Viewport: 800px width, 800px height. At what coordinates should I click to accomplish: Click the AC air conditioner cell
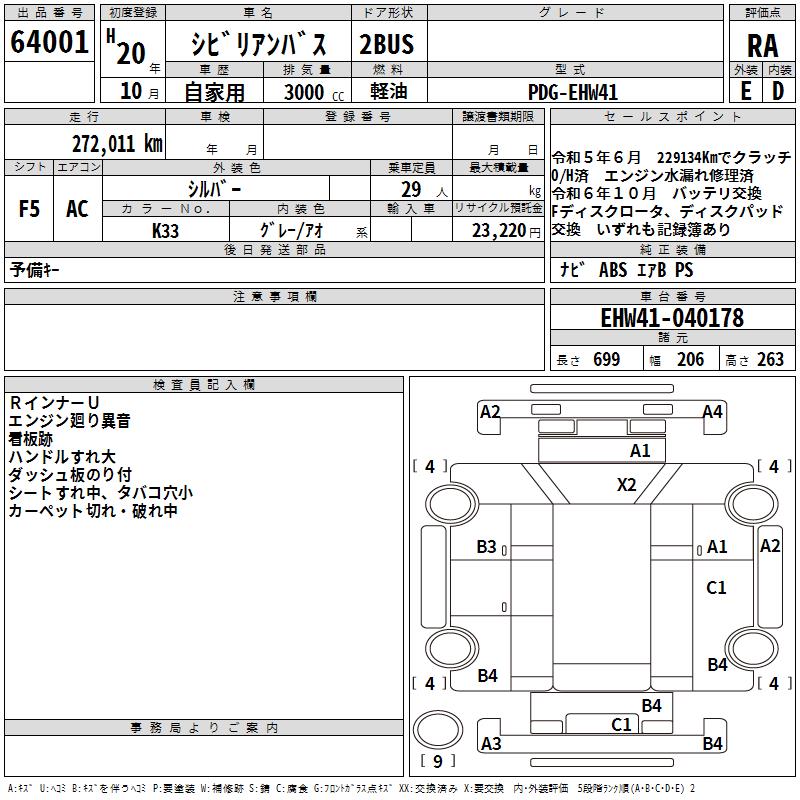point(77,209)
